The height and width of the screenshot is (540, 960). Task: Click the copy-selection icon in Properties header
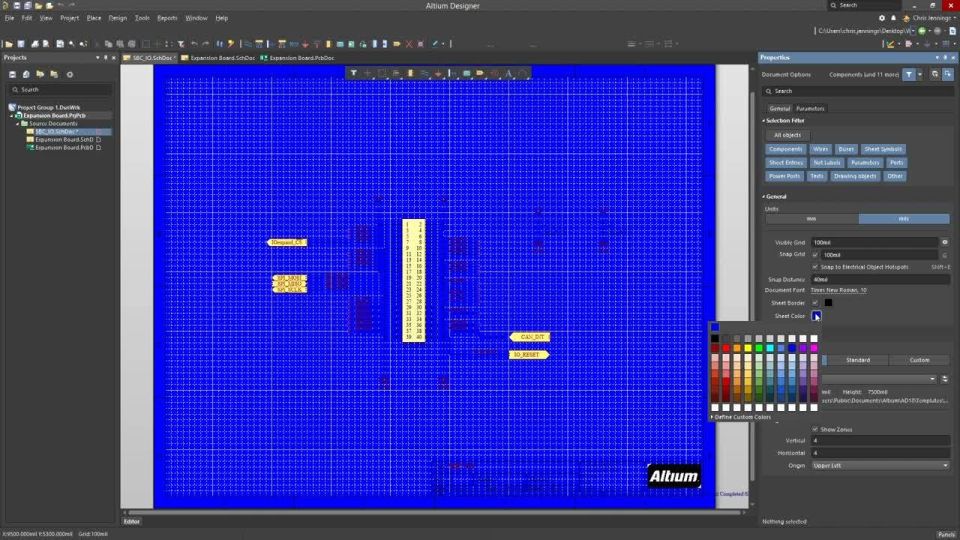tap(935, 74)
